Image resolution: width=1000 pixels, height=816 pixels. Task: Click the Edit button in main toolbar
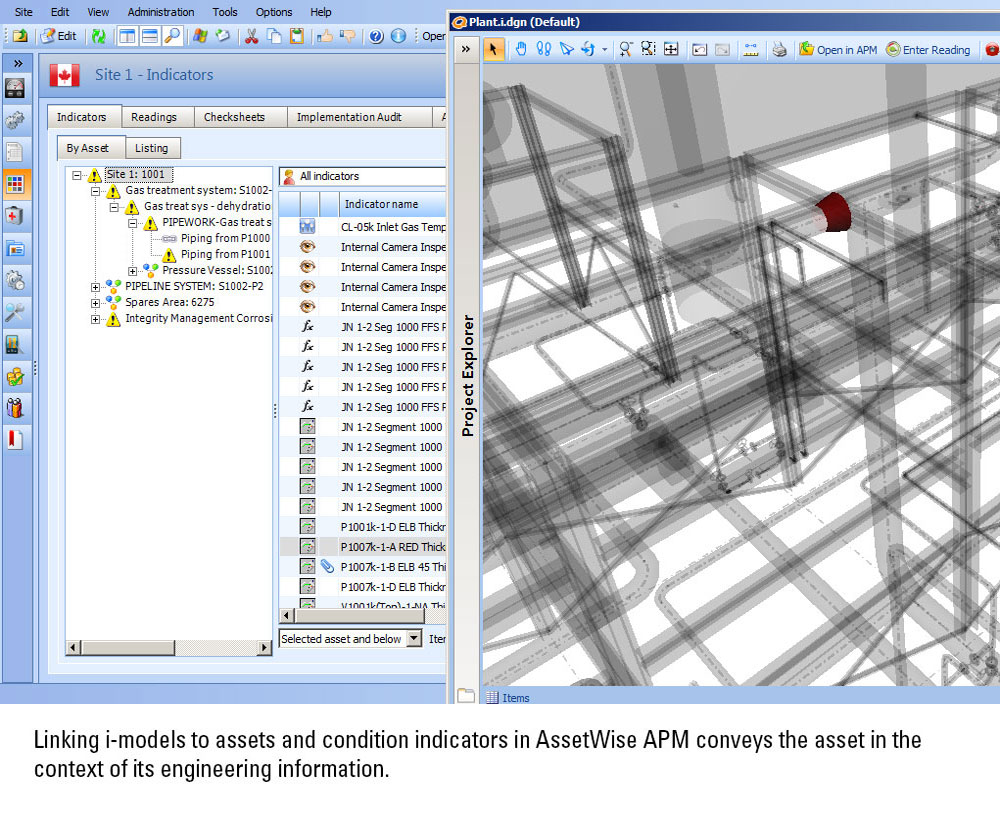[x=59, y=36]
